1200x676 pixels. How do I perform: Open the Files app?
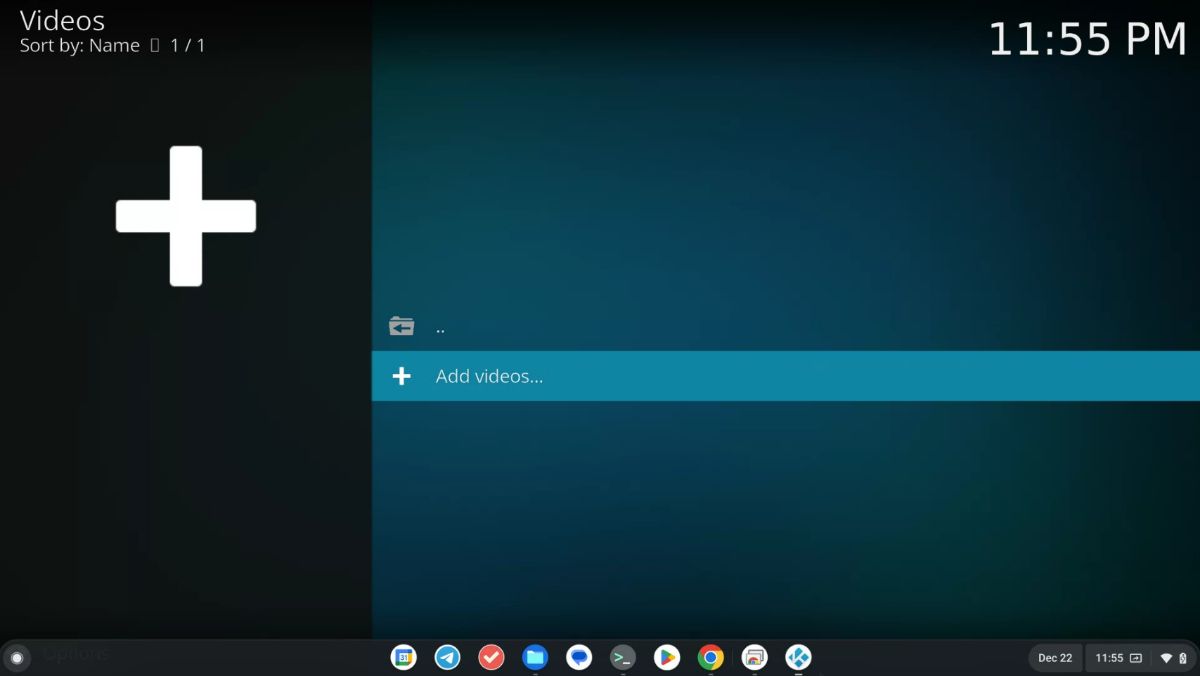(x=535, y=658)
